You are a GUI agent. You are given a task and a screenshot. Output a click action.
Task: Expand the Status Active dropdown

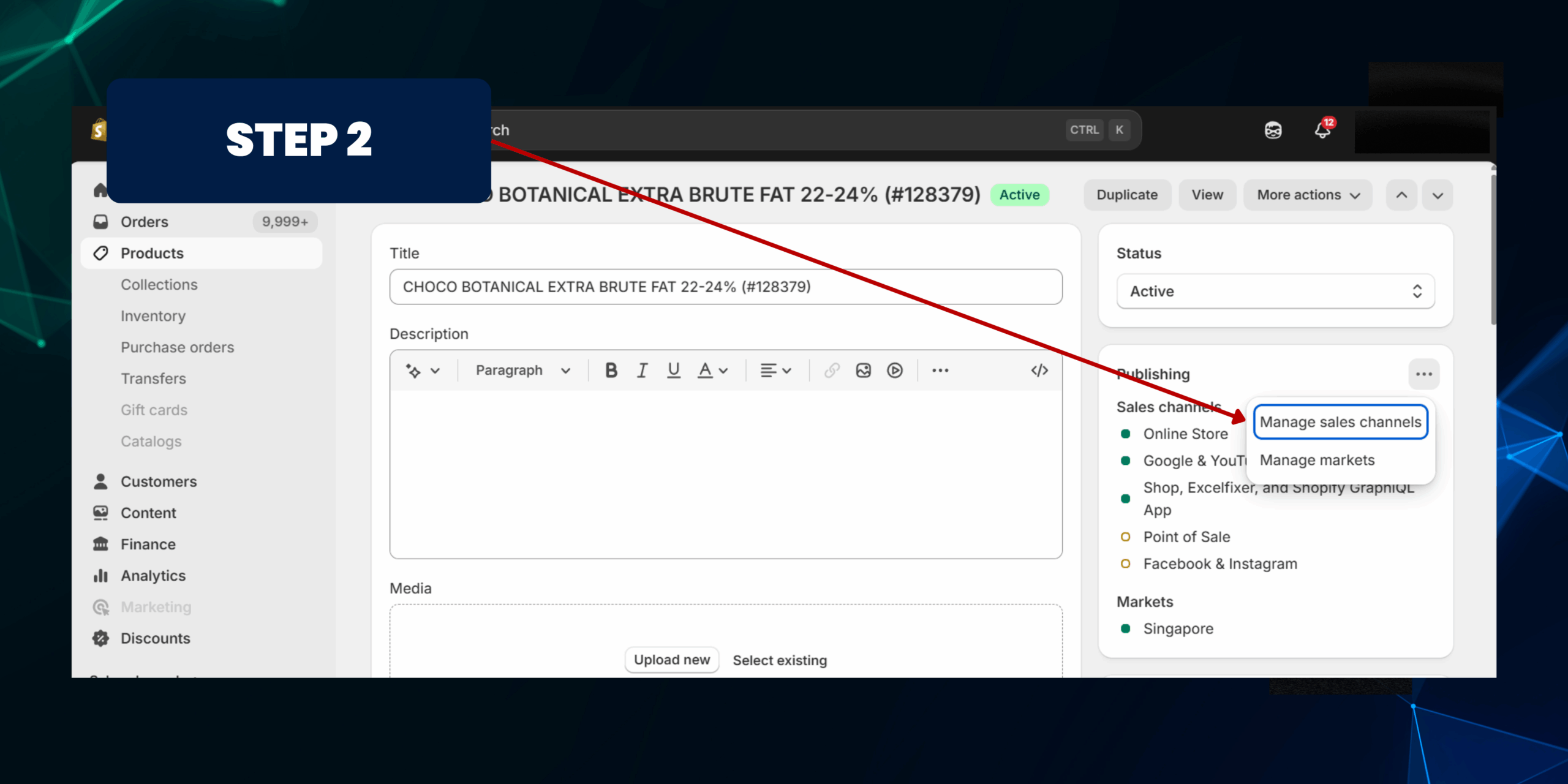click(x=1275, y=292)
